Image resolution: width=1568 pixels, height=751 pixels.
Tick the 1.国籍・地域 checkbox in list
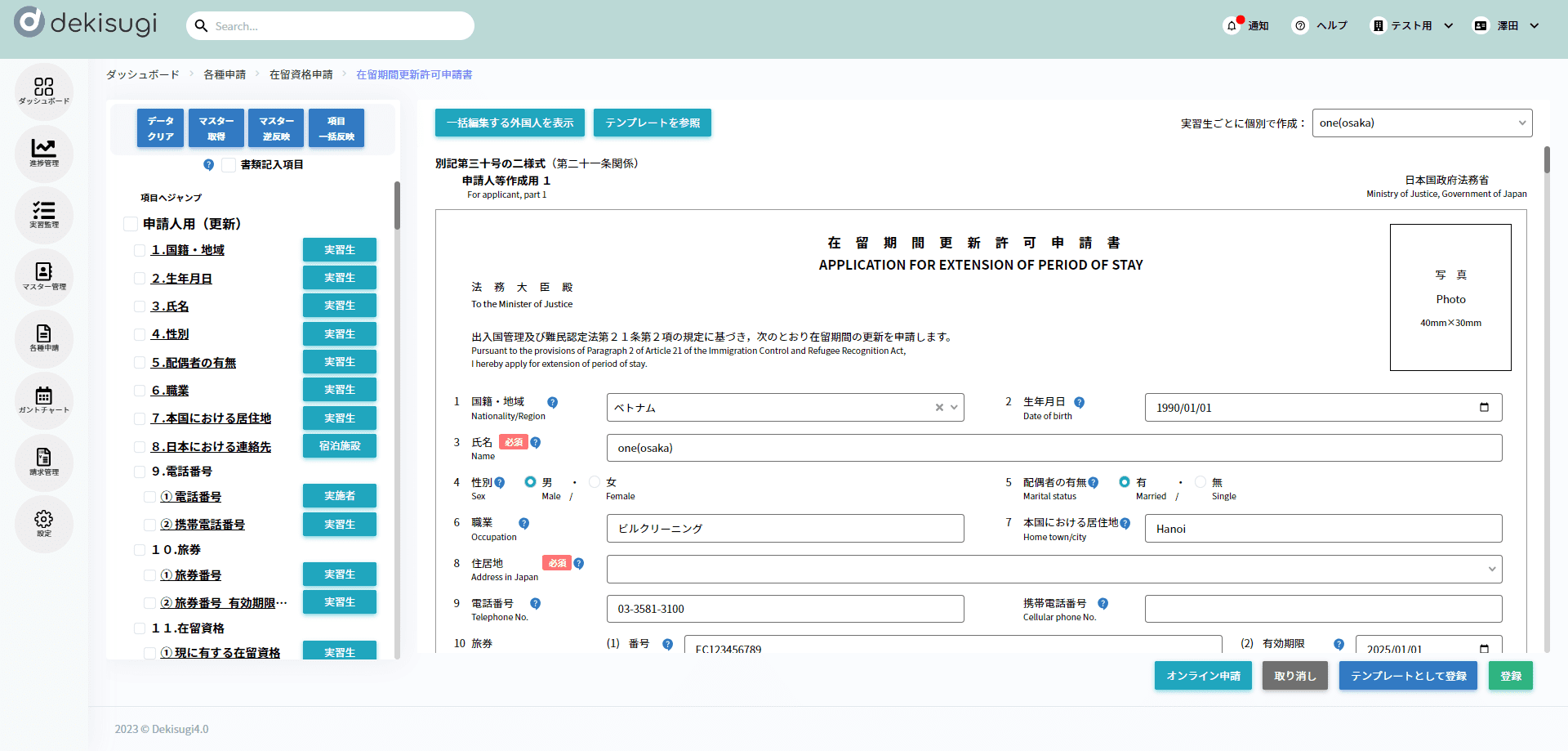coord(140,251)
